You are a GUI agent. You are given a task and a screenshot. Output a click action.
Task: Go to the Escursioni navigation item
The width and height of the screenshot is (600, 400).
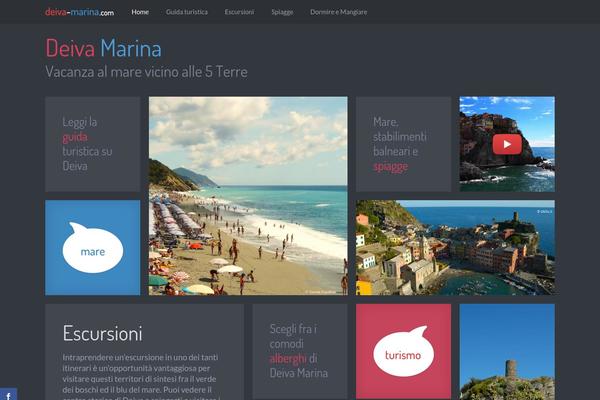239,12
